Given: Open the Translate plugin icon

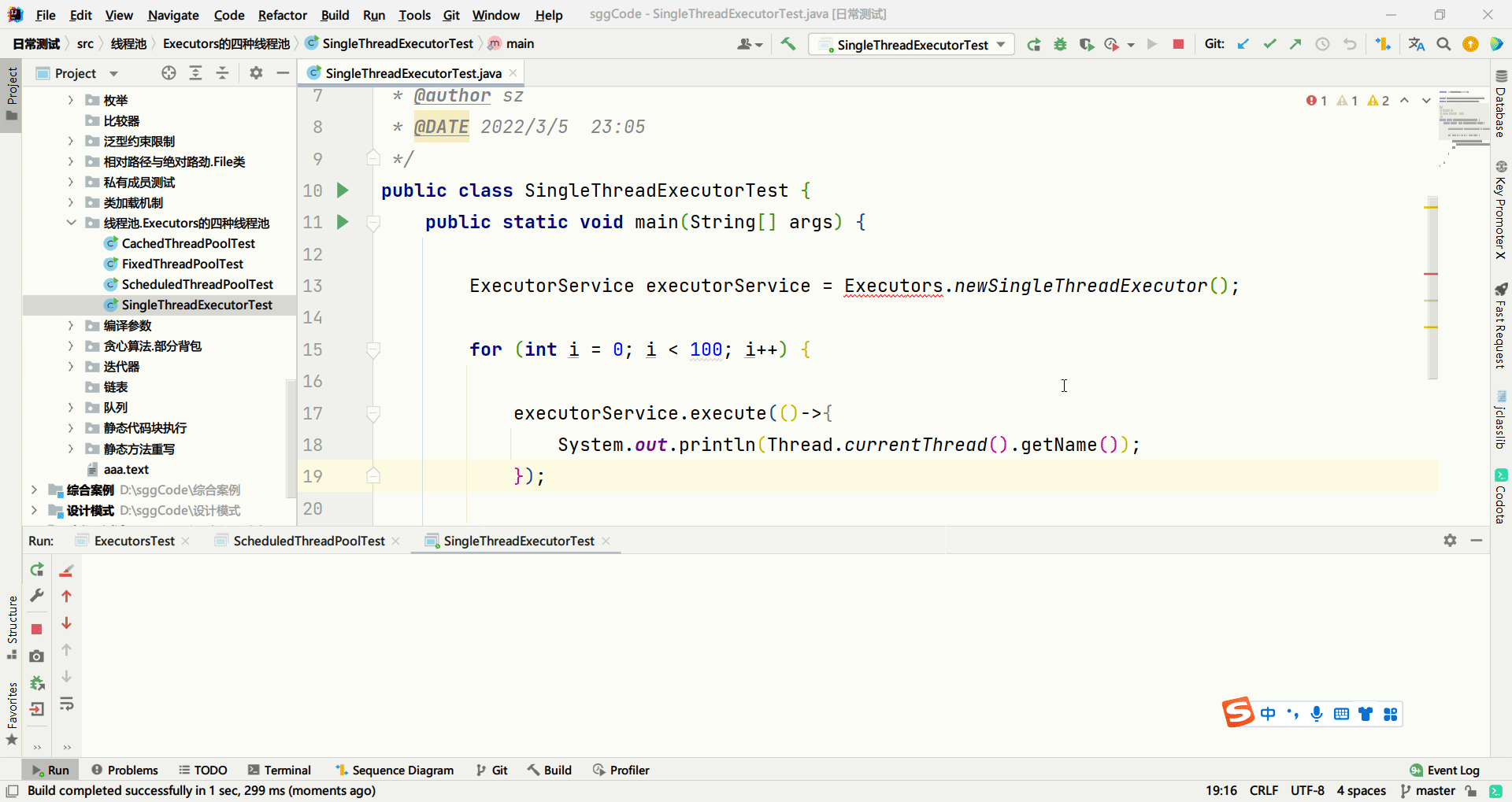Looking at the screenshot, I should click(1417, 44).
